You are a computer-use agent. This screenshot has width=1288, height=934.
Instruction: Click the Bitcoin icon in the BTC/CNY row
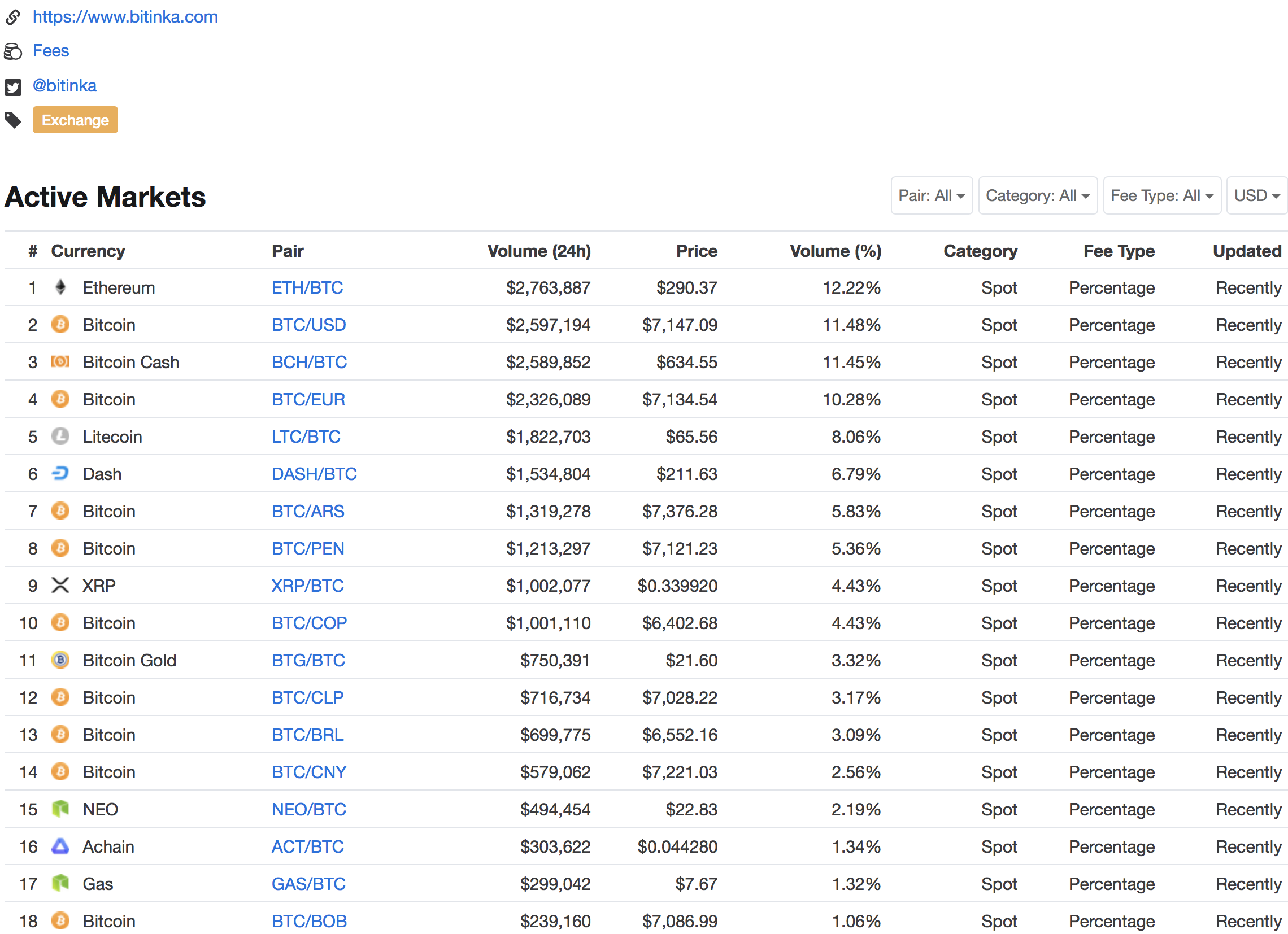pyautogui.click(x=60, y=772)
